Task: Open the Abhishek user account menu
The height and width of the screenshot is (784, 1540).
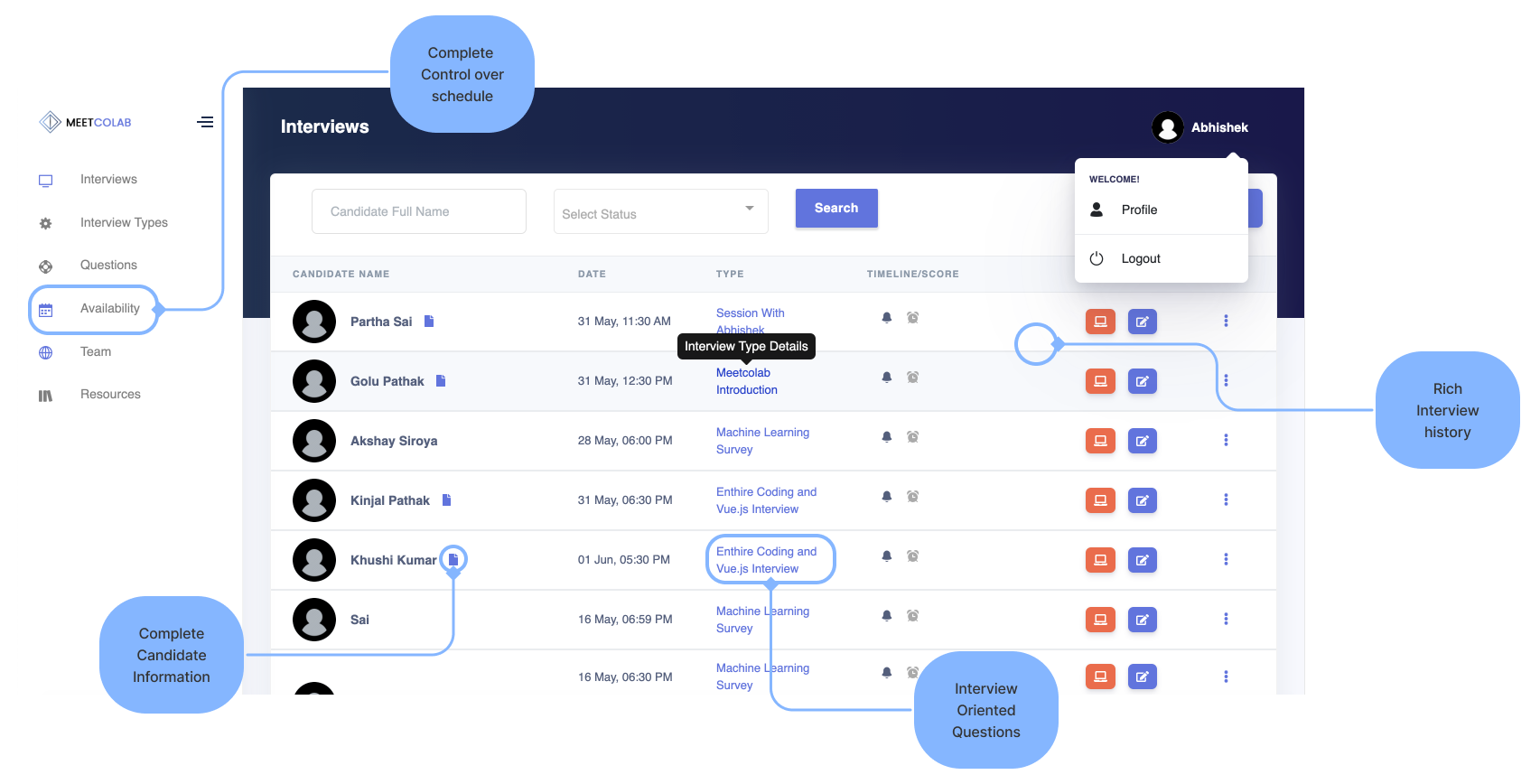Action: coord(1200,127)
